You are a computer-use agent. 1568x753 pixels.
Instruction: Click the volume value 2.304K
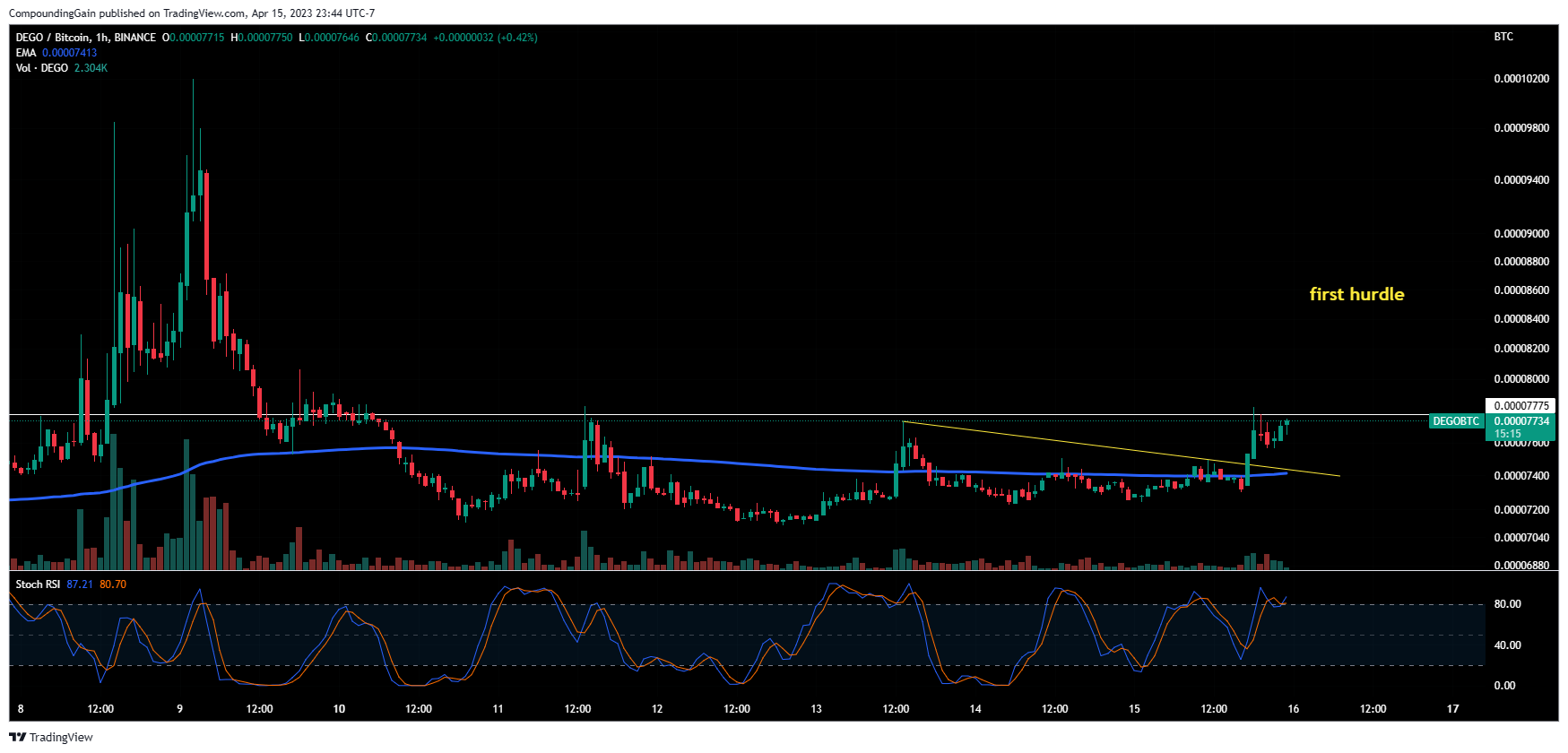(x=91, y=68)
